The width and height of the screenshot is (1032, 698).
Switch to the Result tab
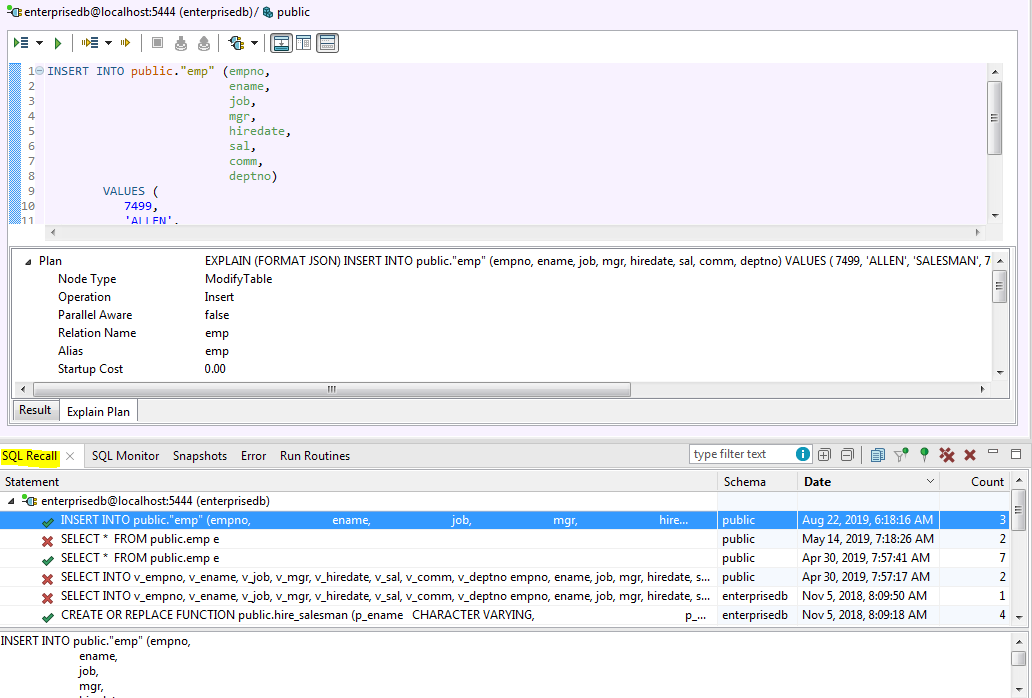coord(35,410)
